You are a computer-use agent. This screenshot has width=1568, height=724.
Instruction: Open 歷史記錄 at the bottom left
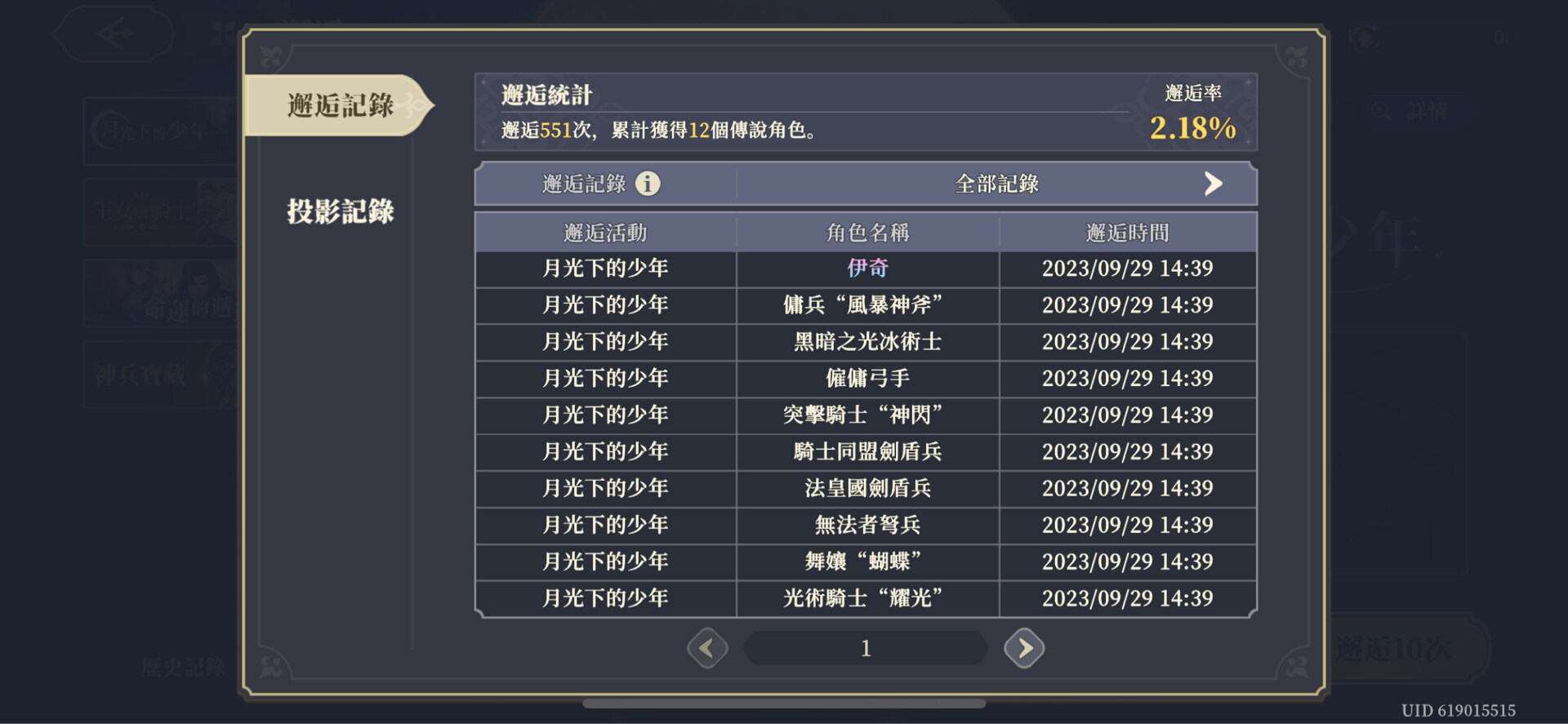pyautogui.click(x=184, y=667)
